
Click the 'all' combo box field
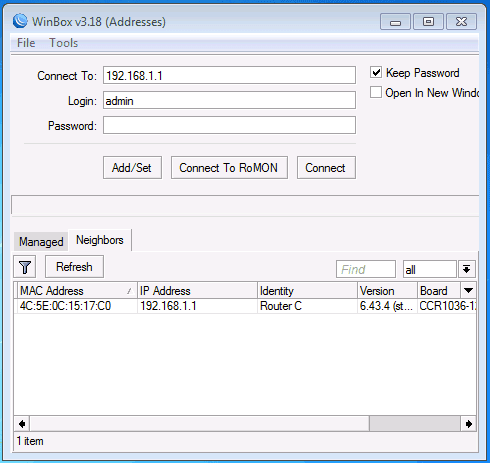coord(429,269)
